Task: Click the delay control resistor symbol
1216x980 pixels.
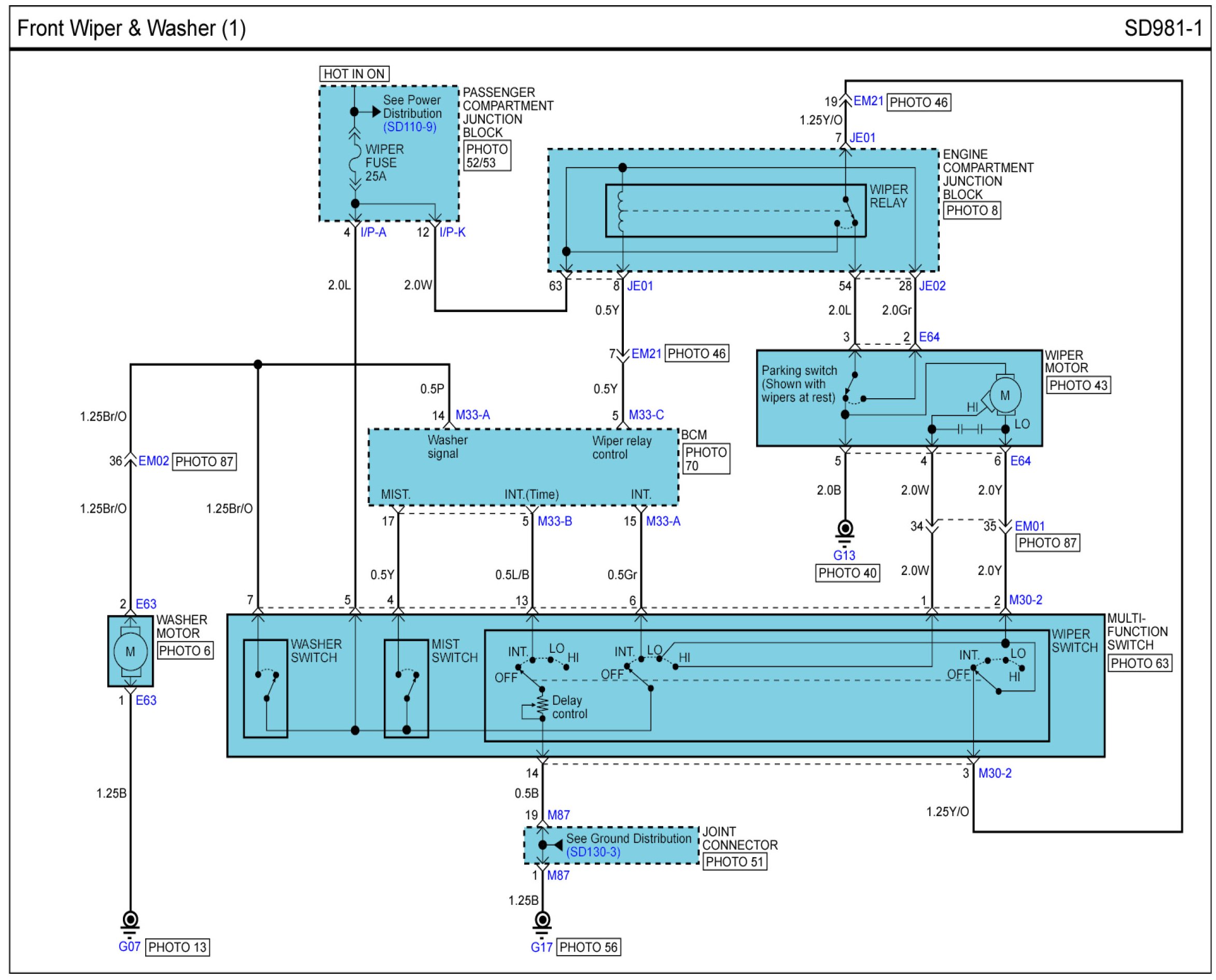Action: click(542, 705)
